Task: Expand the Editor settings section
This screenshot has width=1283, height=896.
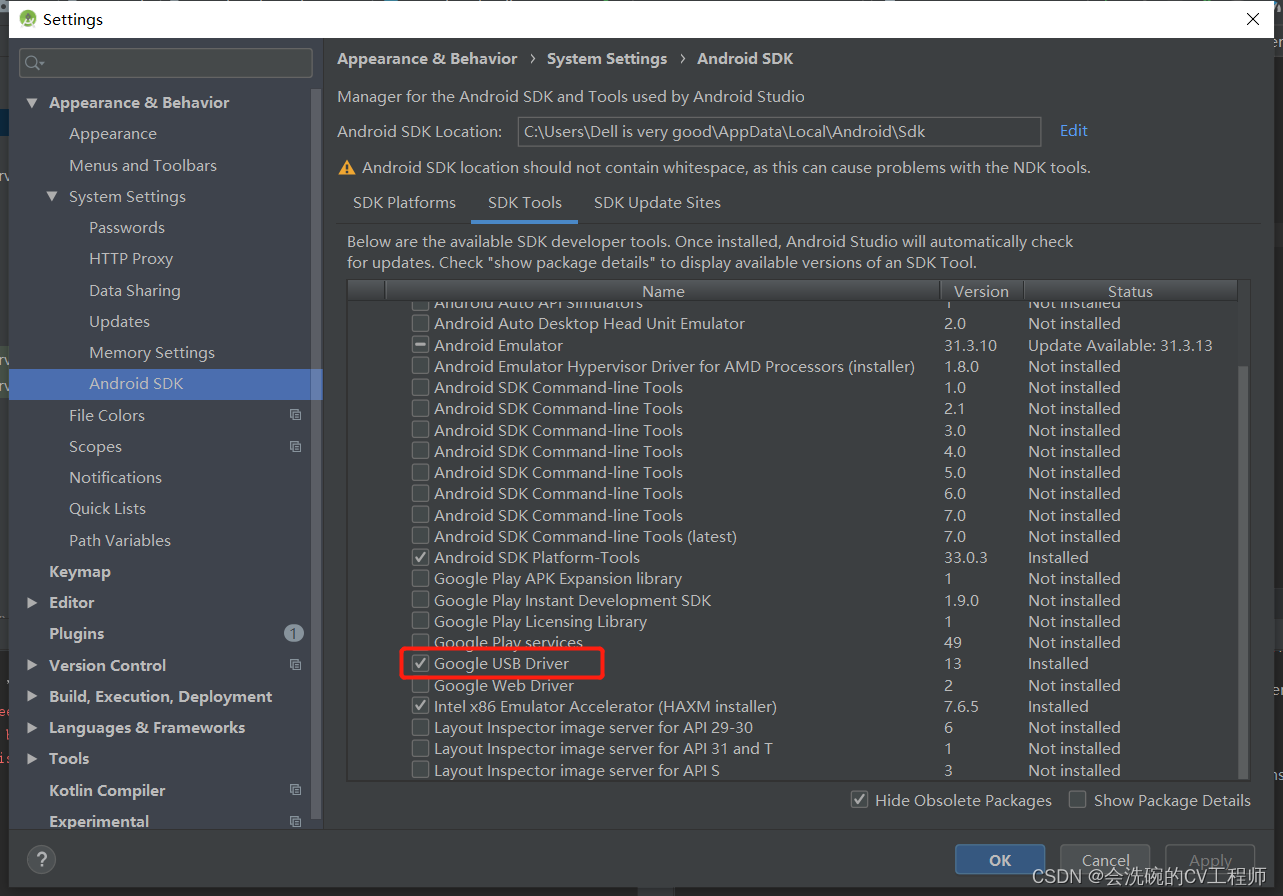Action: coord(32,603)
